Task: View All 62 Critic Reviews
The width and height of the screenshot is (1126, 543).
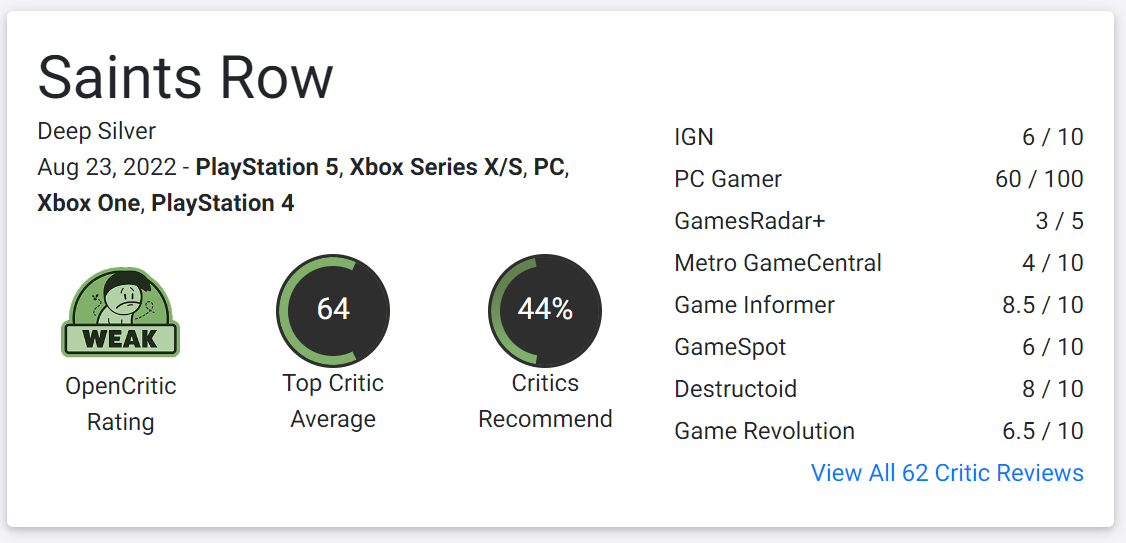Action: [947, 473]
